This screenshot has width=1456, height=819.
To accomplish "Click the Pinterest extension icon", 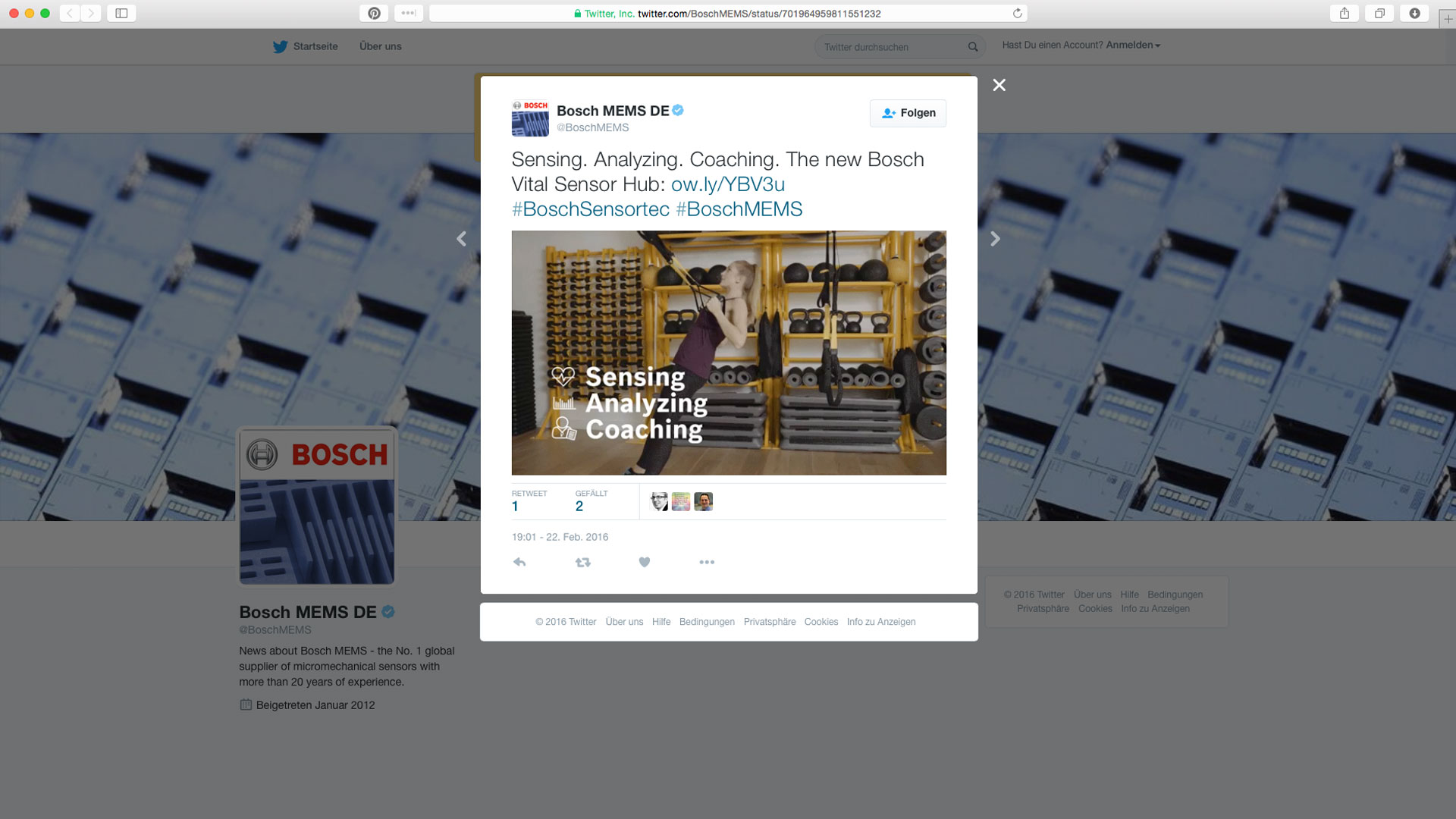I will coord(374,13).
